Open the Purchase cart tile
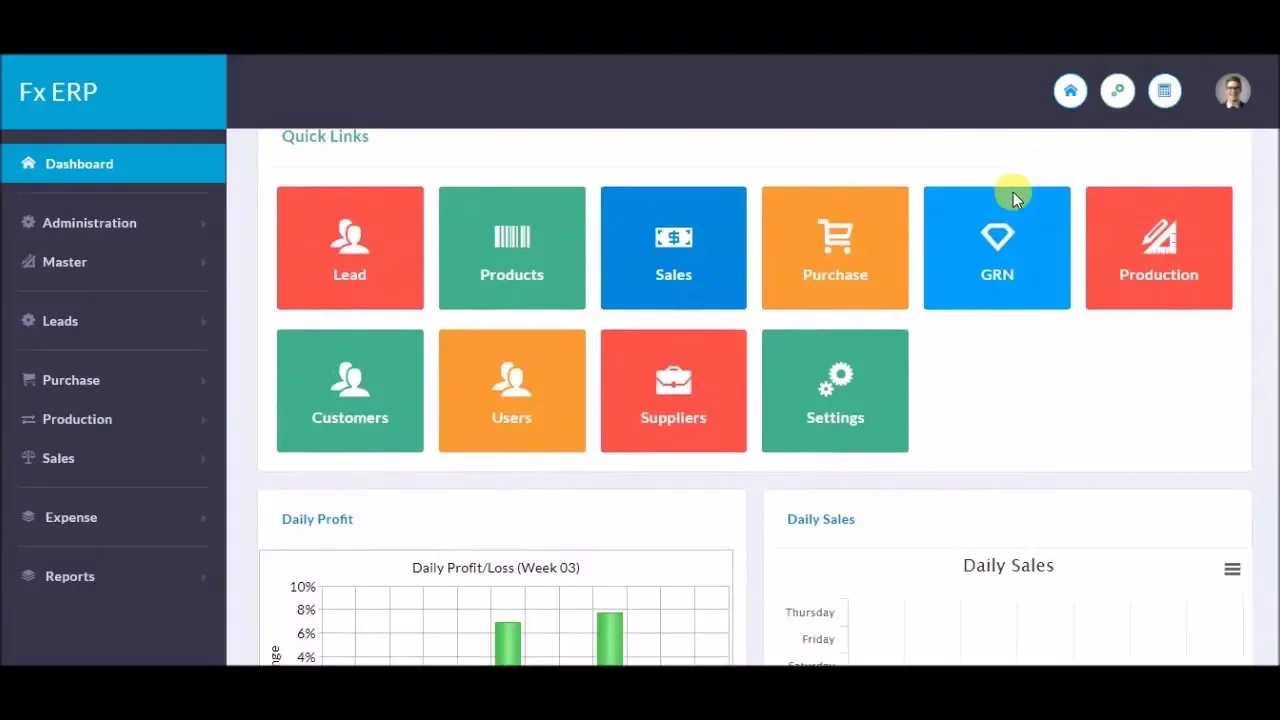Image resolution: width=1280 pixels, height=720 pixels. (x=835, y=247)
